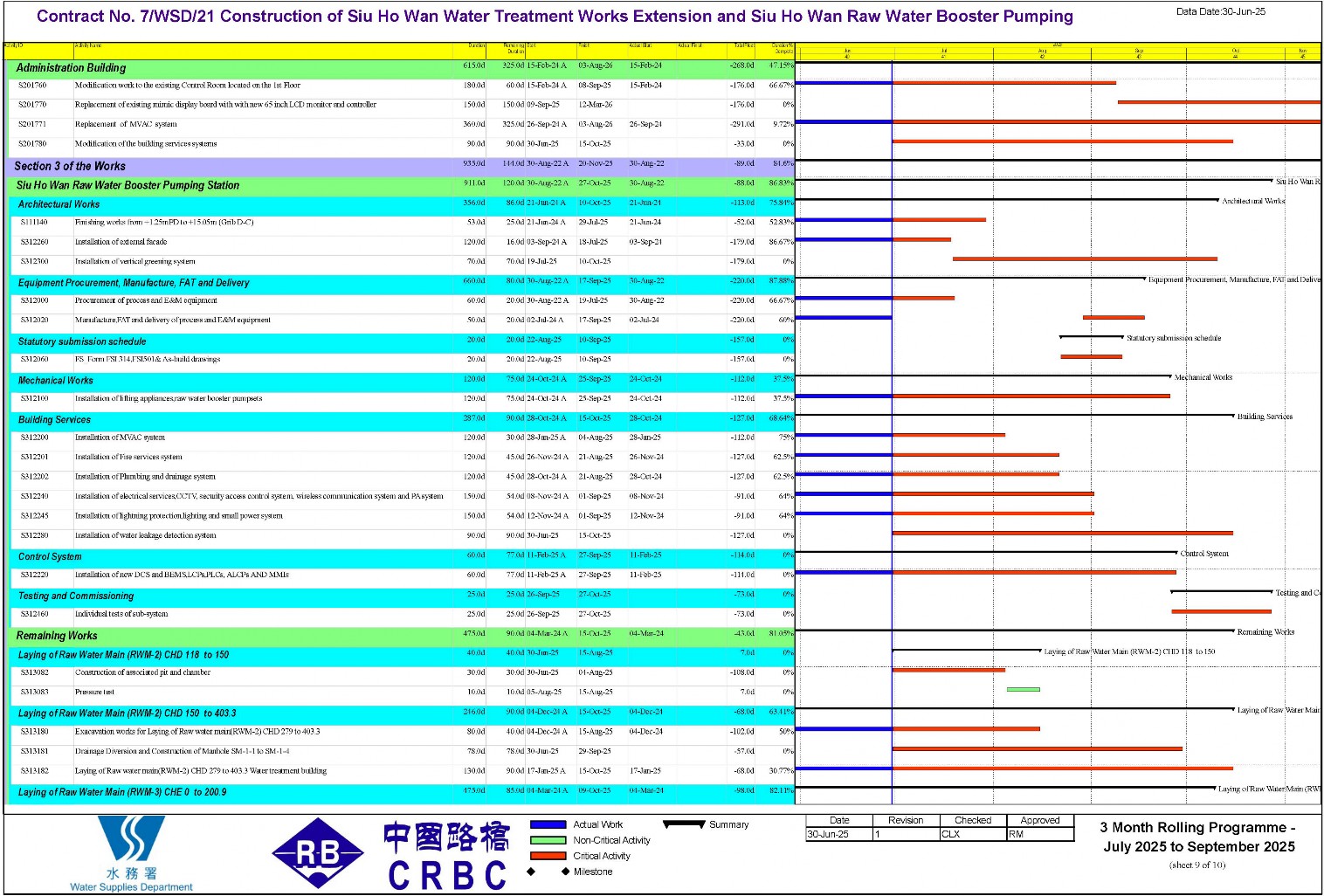Image resolution: width=1324 pixels, height=896 pixels.
Task: Click the '30-Jun-25' cell in revision table
Action: pyautogui.click(x=839, y=834)
